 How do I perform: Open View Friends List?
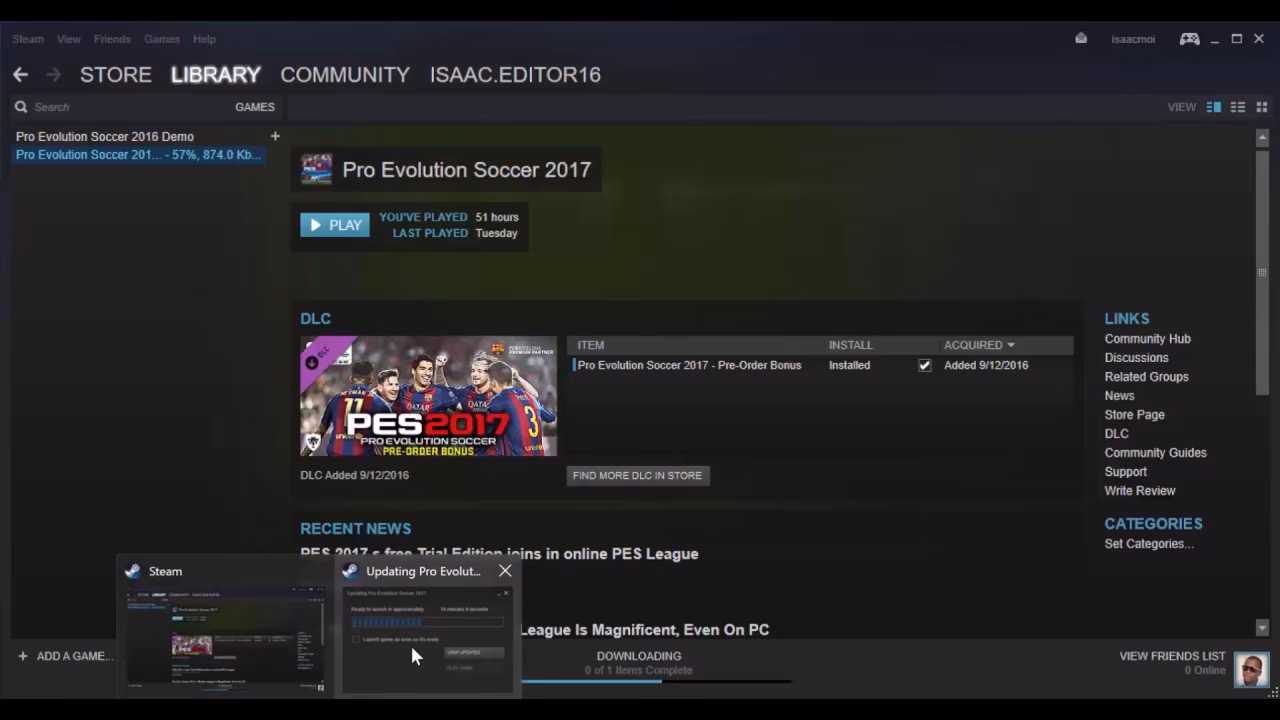(1172, 656)
